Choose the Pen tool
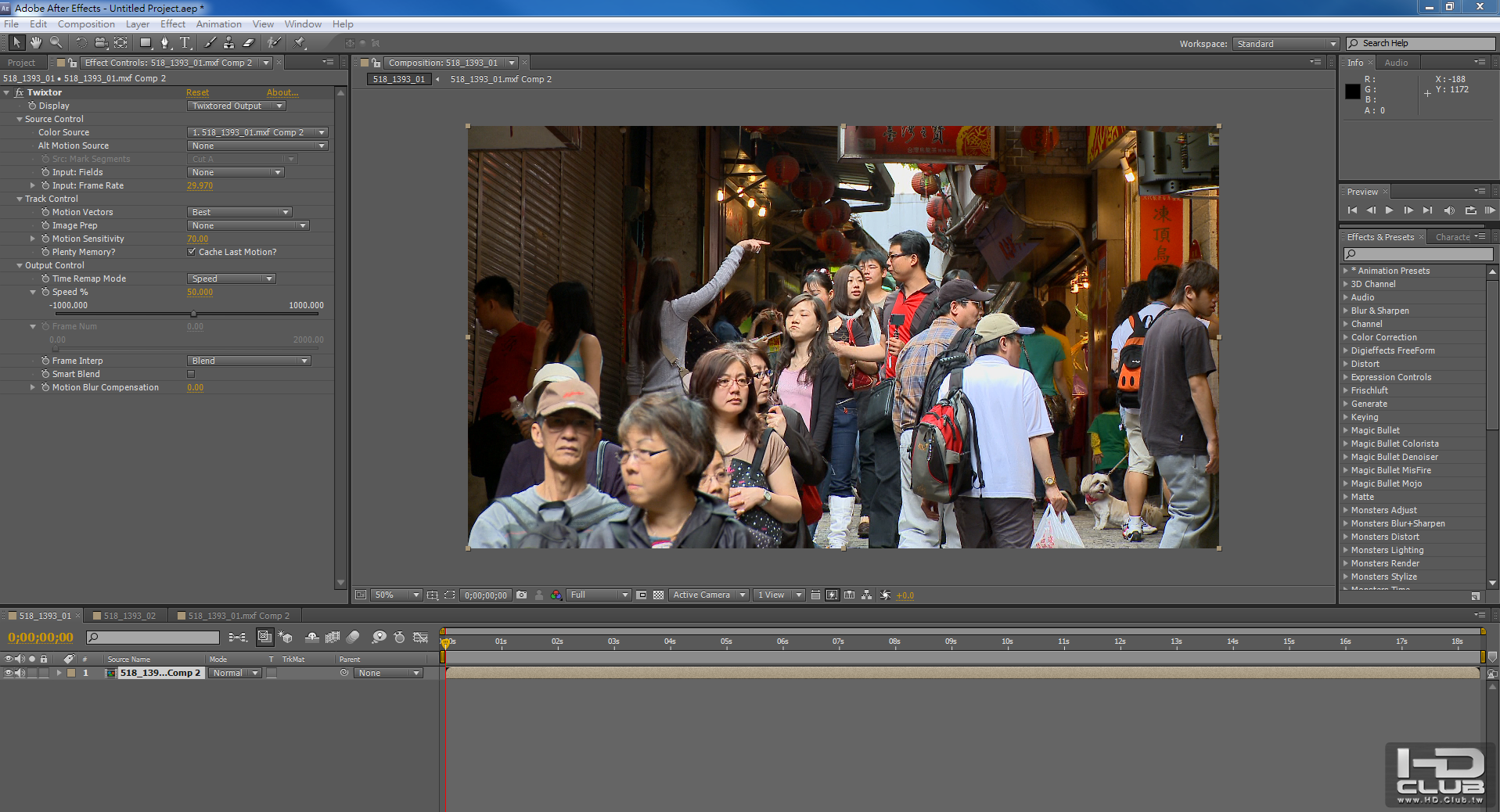The width and height of the screenshot is (1500, 812). [164, 43]
